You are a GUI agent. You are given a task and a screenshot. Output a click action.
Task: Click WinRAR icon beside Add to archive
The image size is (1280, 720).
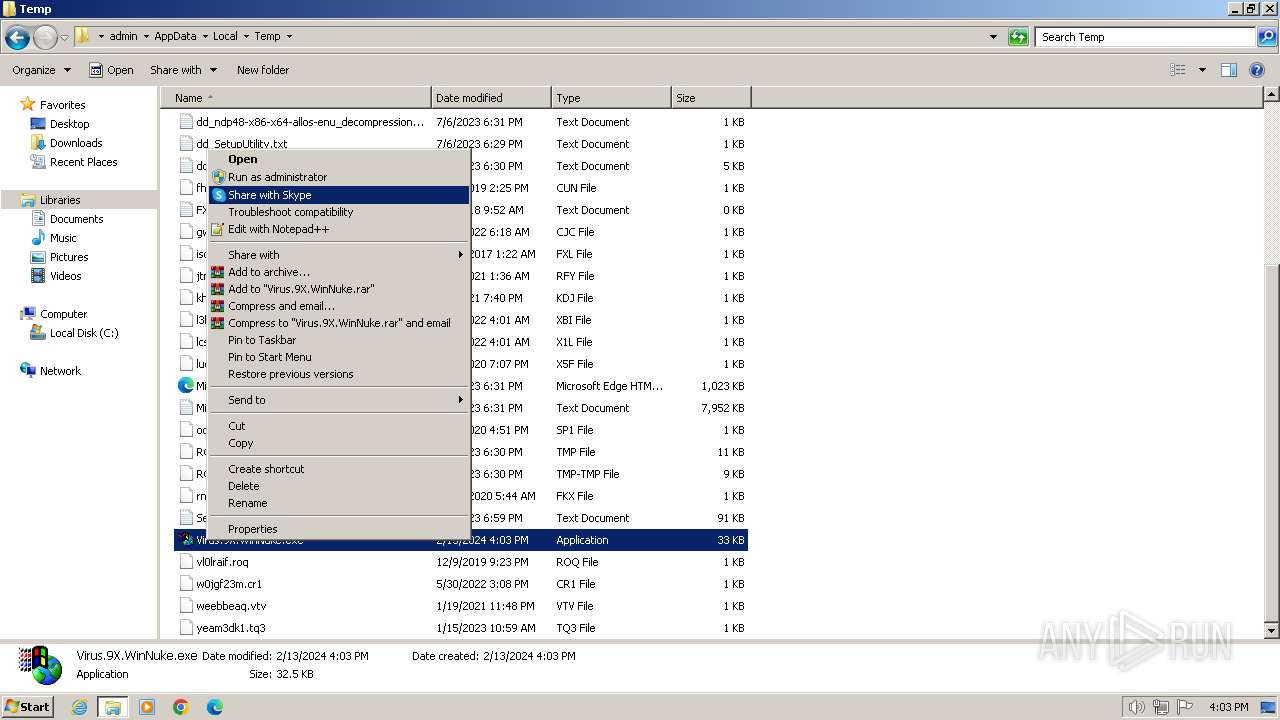pos(218,272)
